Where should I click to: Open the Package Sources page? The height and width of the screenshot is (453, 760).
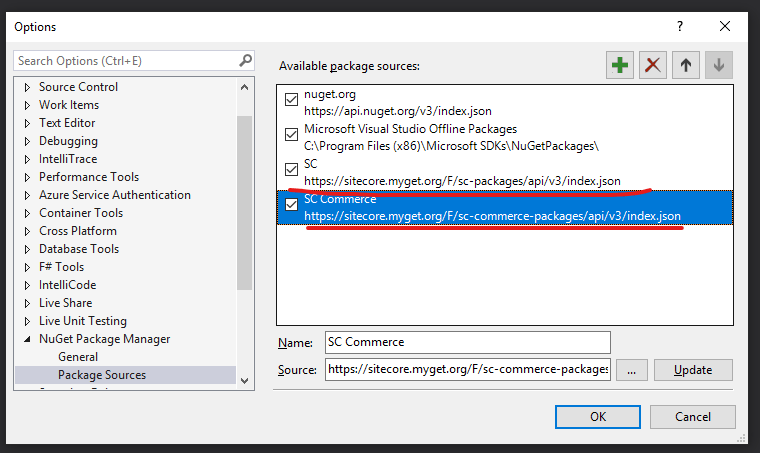[x=101, y=375]
